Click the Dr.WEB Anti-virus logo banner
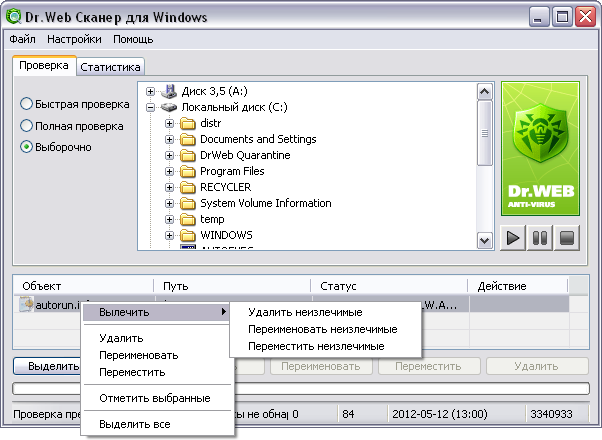This screenshot has height=440, width=602. (540, 149)
